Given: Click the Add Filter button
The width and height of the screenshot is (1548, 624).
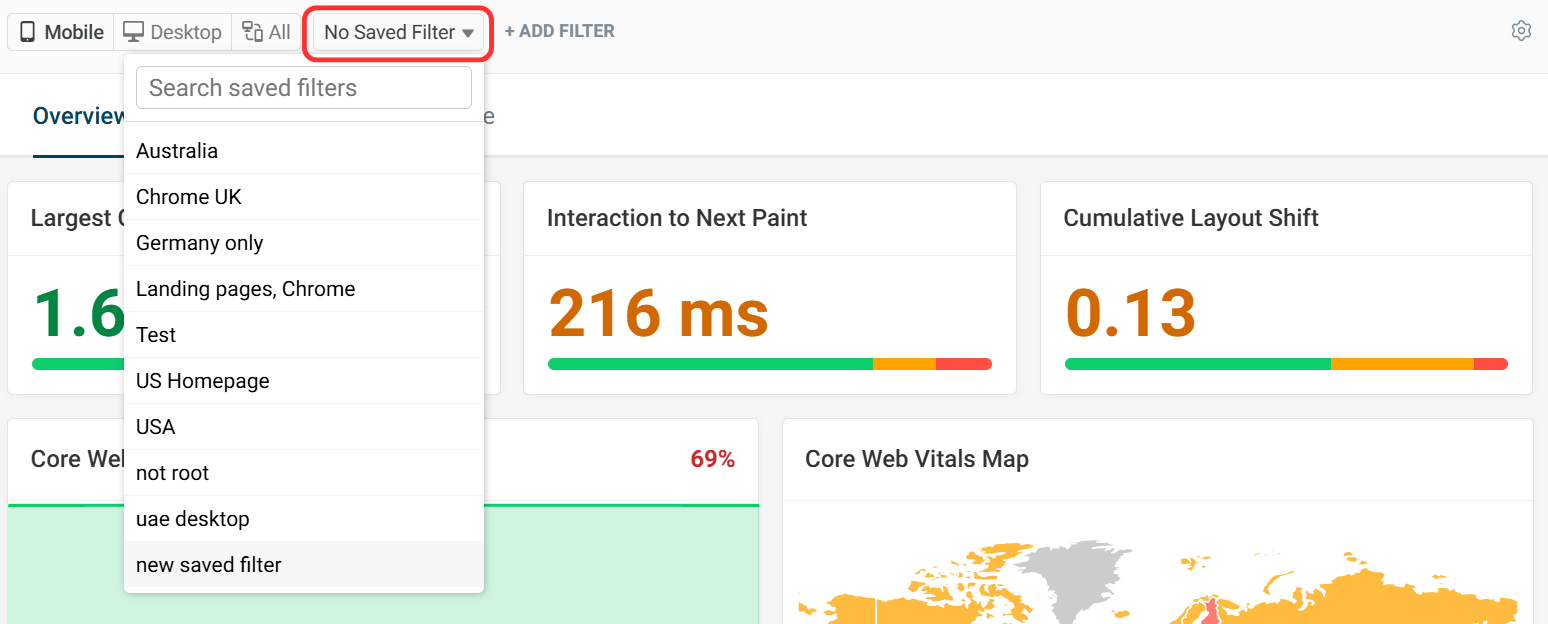Looking at the screenshot, I should [x=559, y=31].
